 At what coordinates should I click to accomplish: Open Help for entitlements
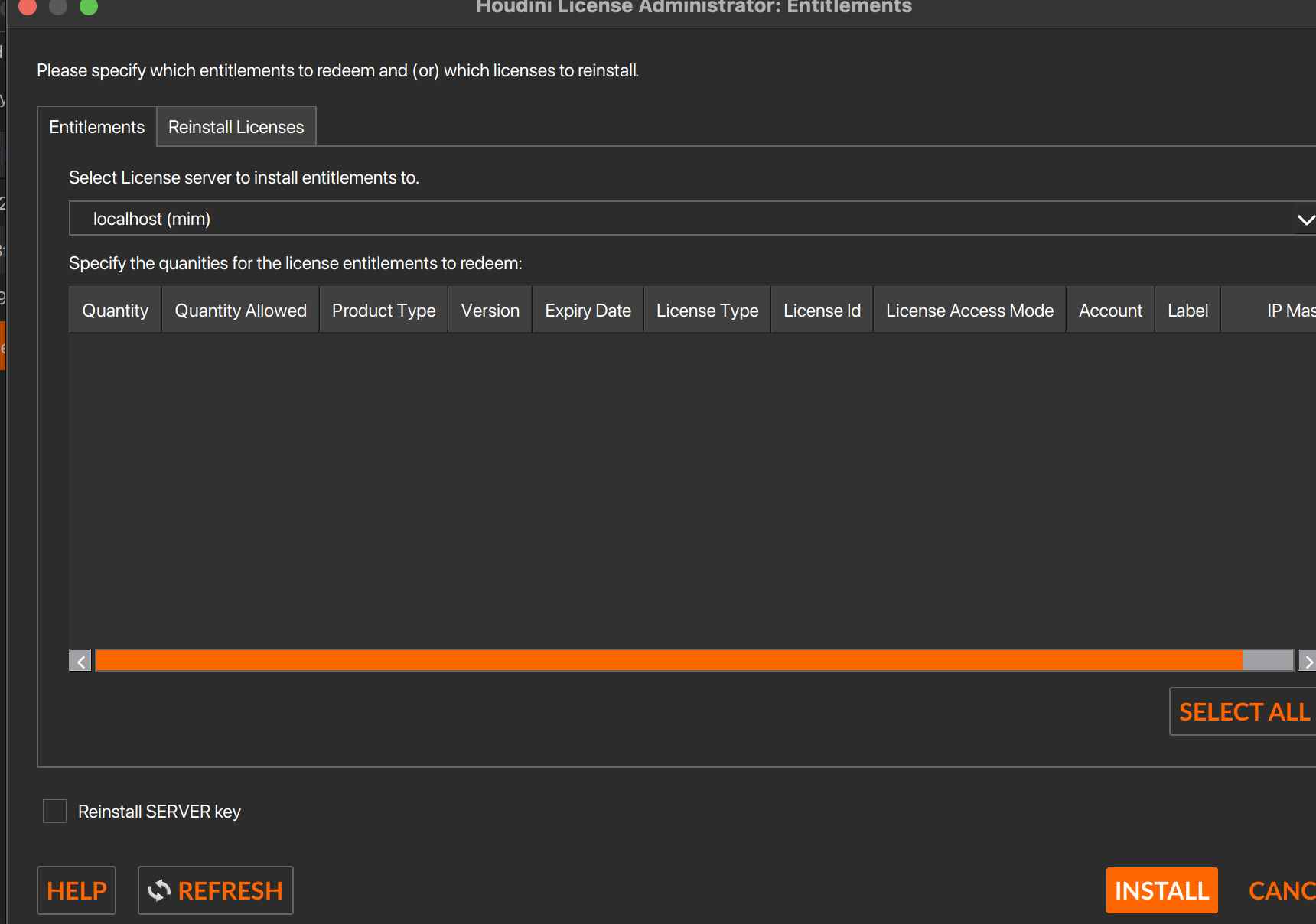(77, 890)
